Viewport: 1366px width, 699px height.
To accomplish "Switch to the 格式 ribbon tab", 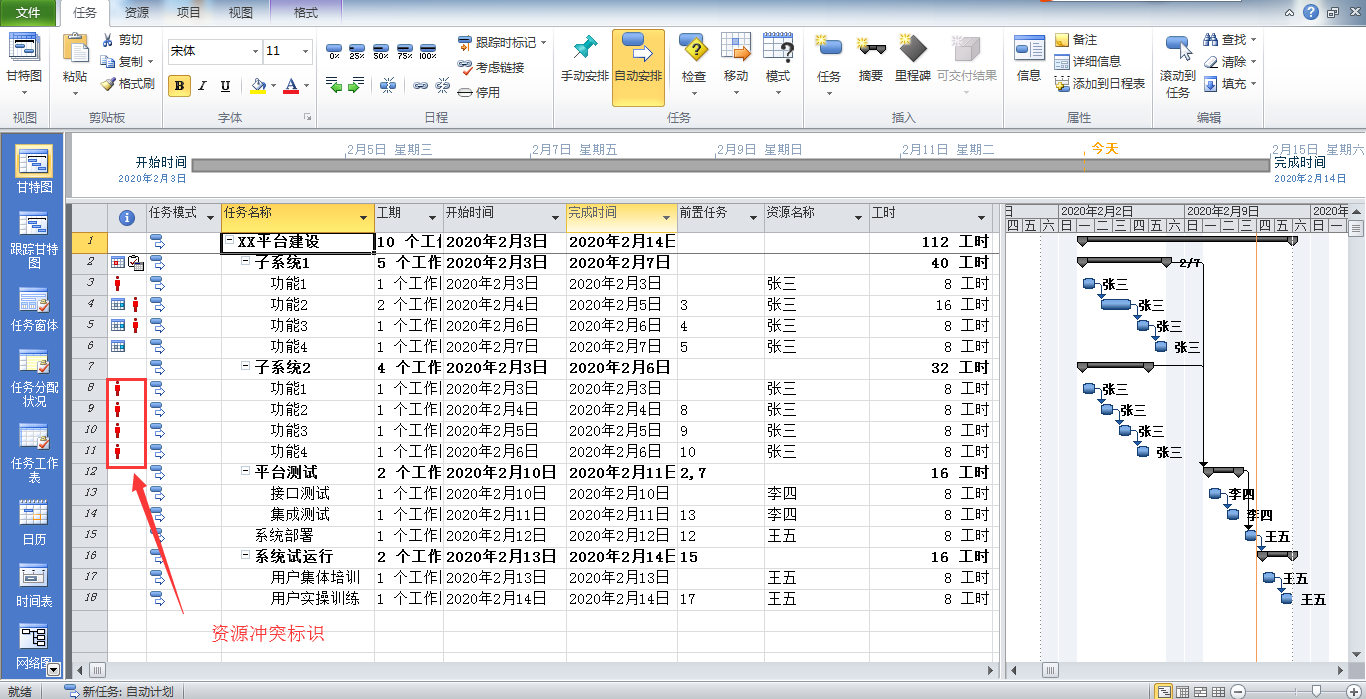I will point(306,13).
